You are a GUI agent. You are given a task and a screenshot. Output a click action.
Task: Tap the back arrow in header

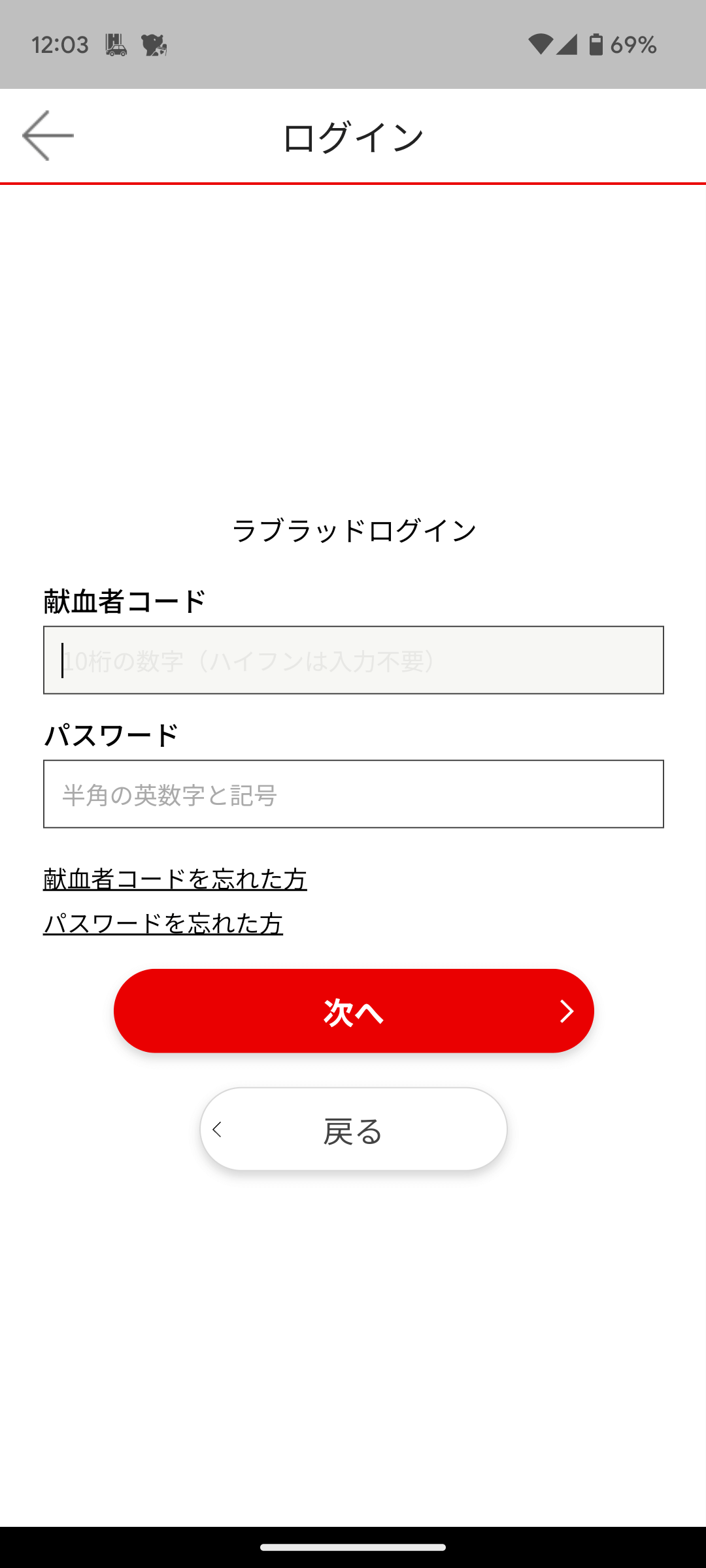tap(48, 135)
